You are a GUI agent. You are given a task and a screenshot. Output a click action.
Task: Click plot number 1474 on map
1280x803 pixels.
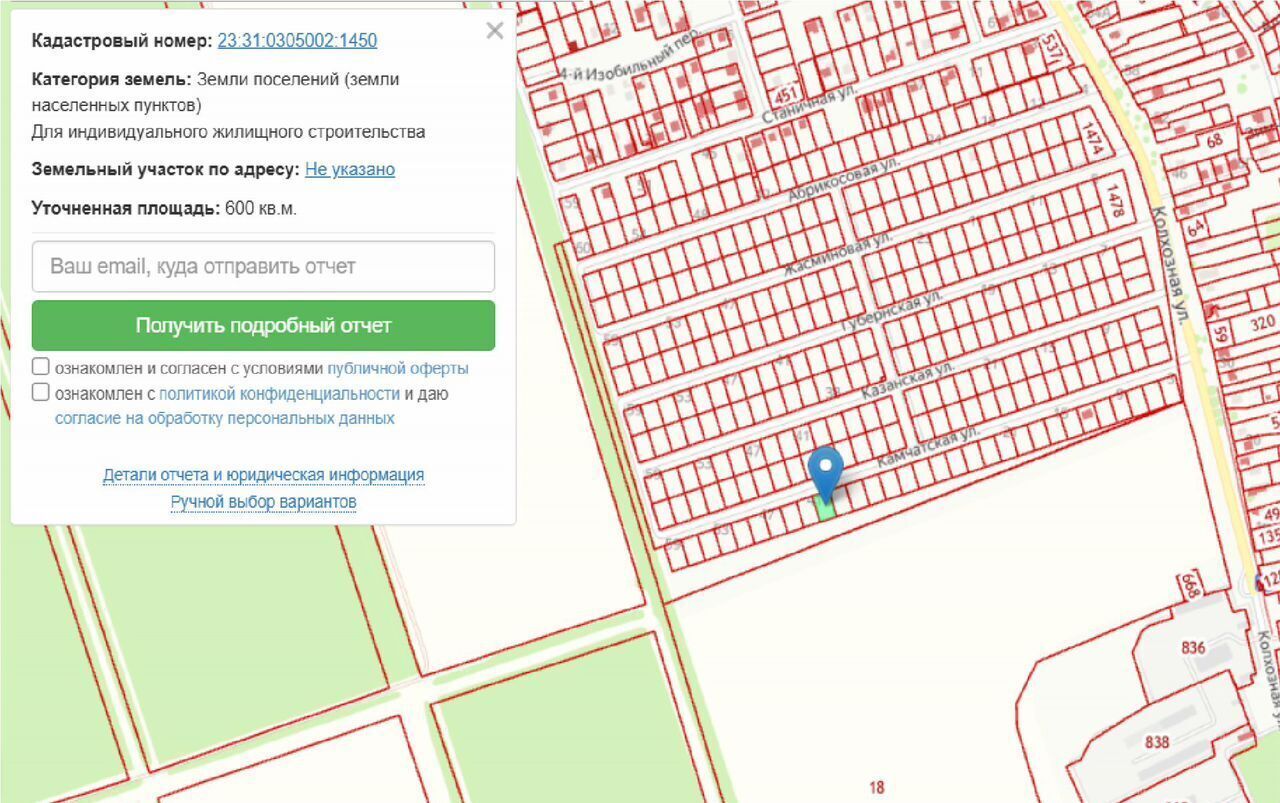click(1091, 138)
